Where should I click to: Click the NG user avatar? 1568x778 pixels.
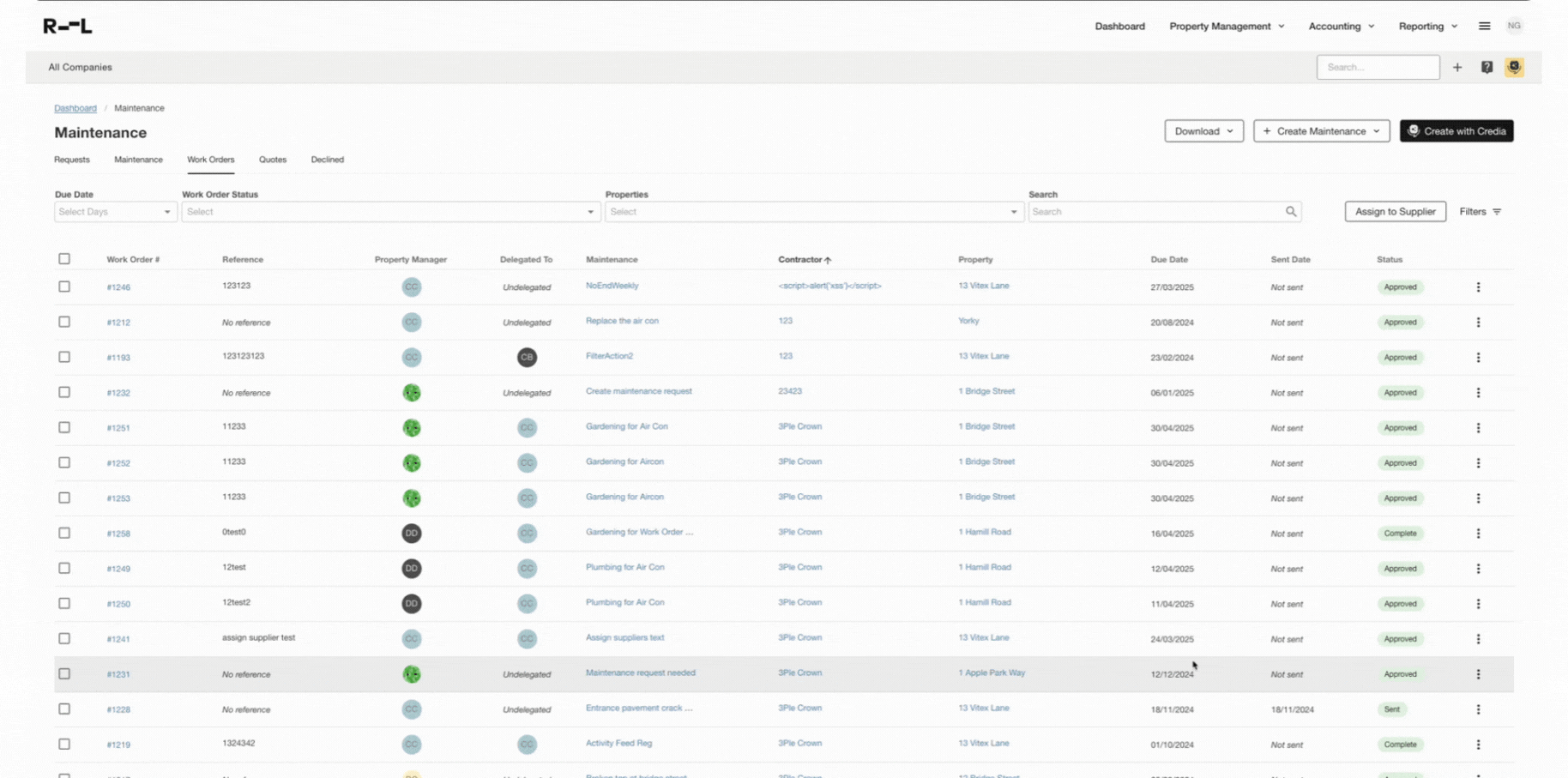(1514, 26)
